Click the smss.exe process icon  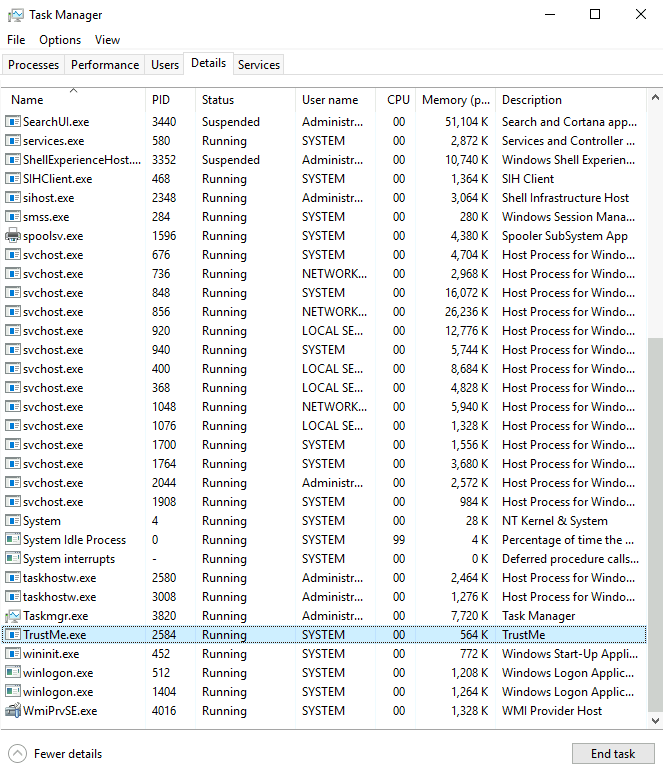13,217
